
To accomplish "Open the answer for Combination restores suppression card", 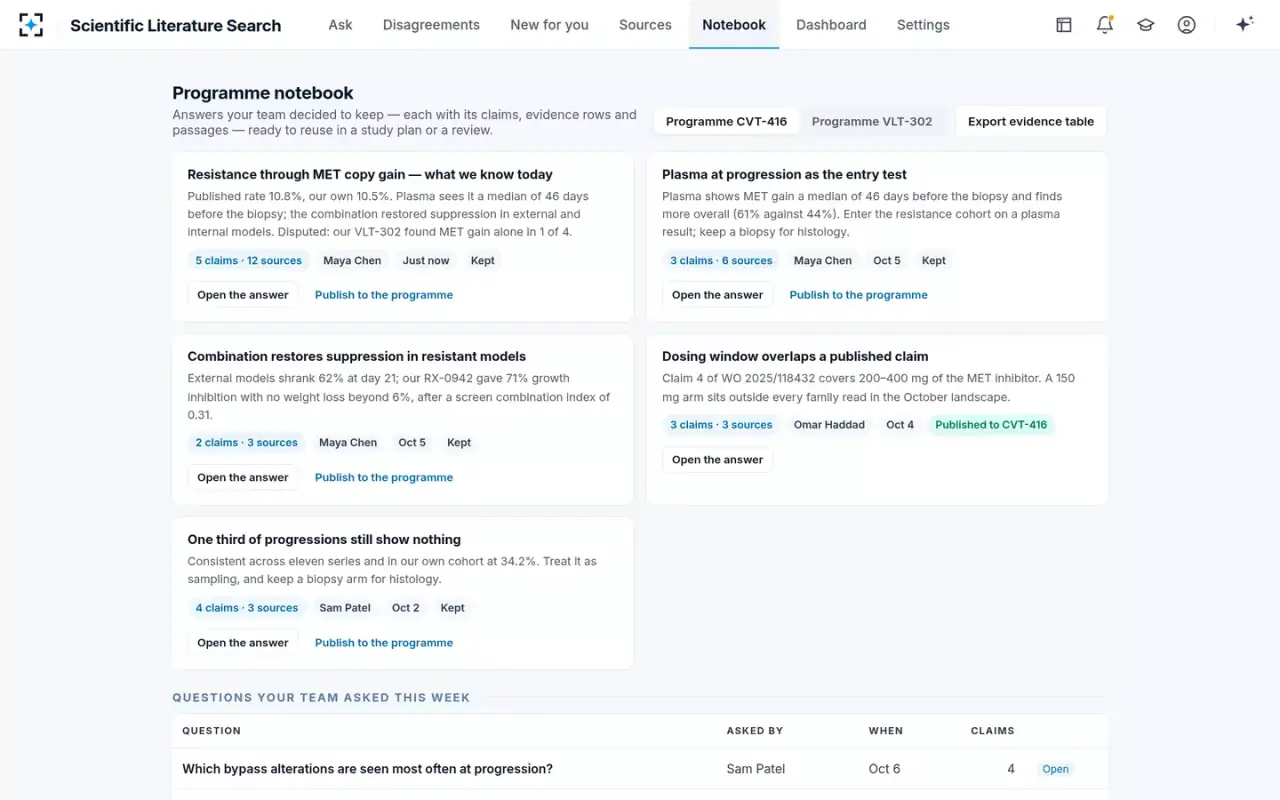I will pos(243,477).
